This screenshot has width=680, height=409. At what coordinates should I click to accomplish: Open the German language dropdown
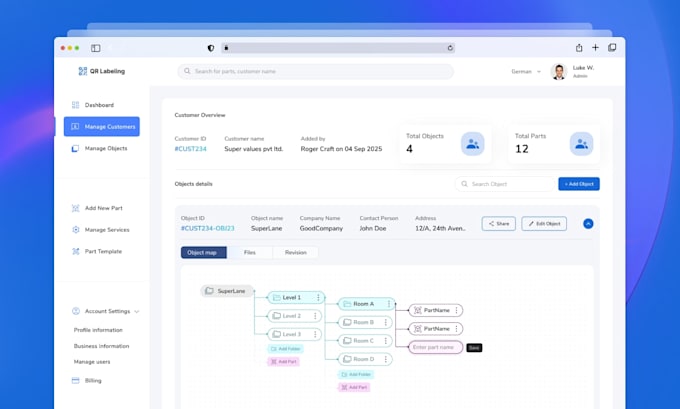(526, 72)
